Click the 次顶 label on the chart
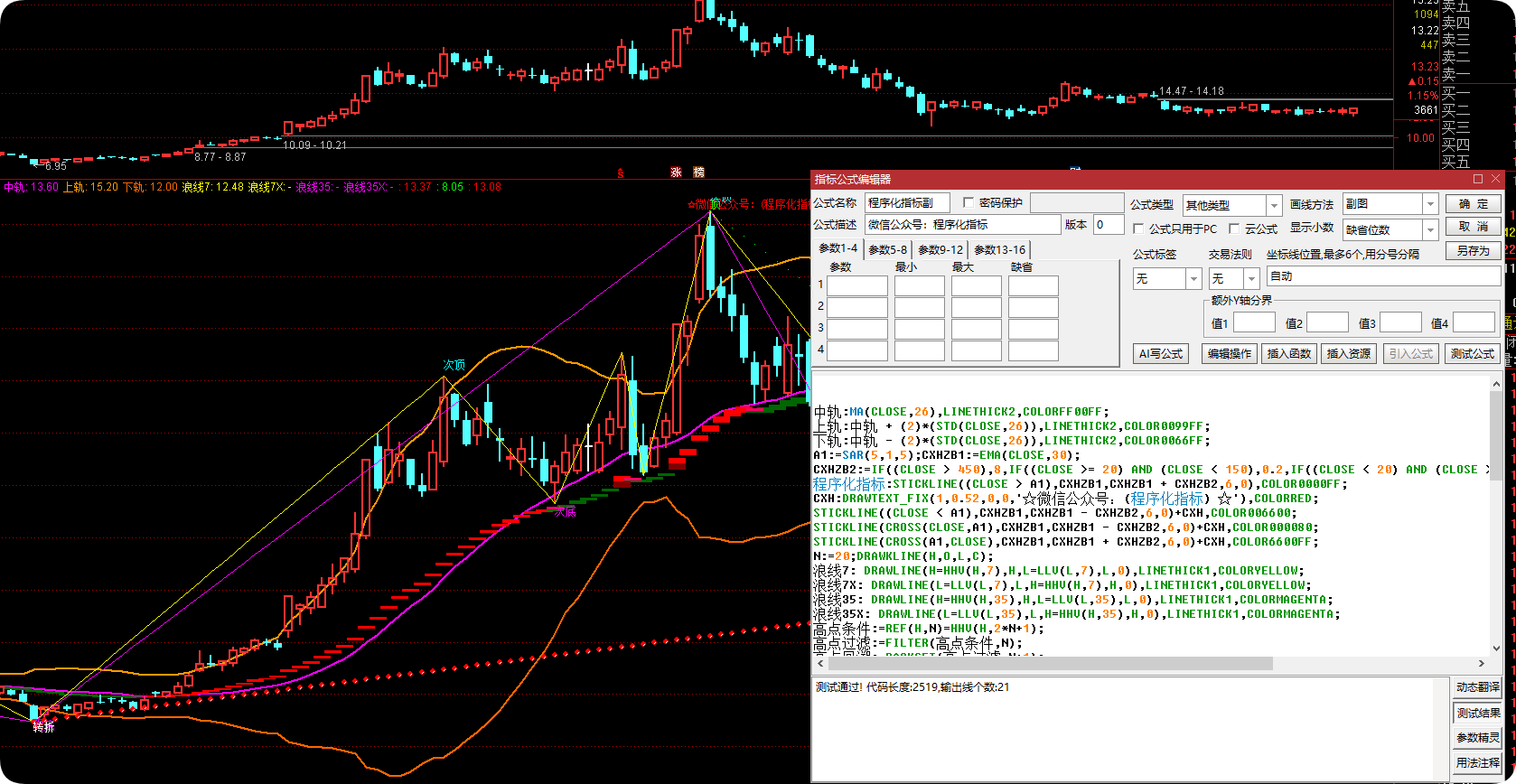The image size is (1516, 784). pyautogui.click(x=454, y=365)
